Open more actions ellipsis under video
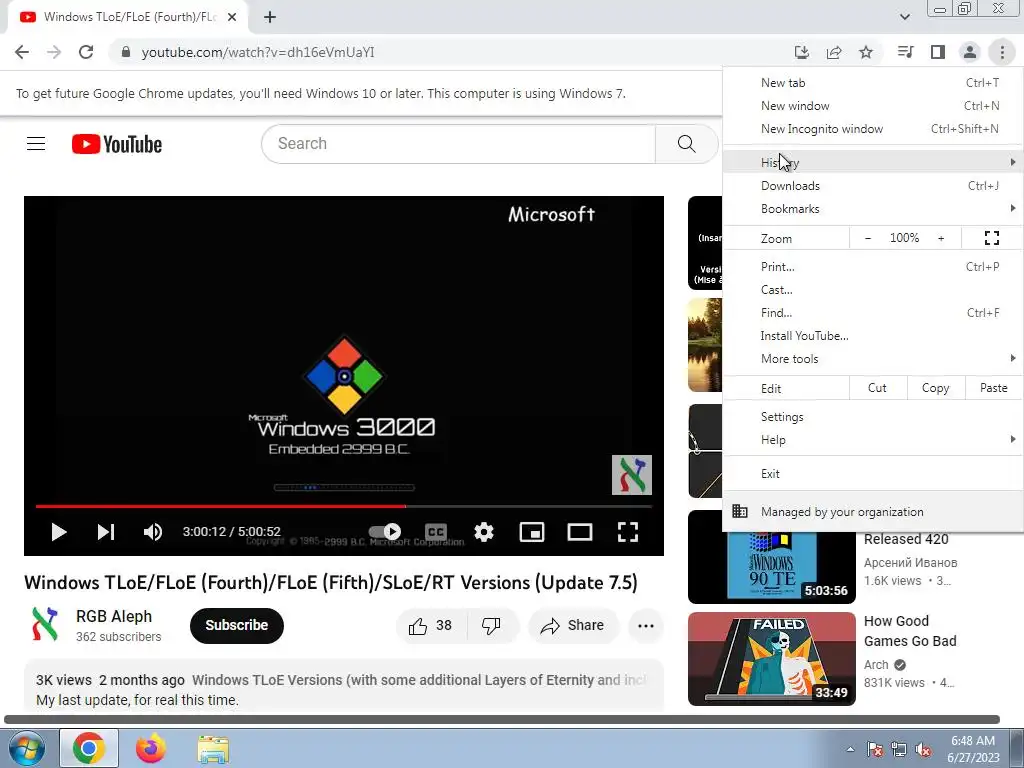 (x=646, y=626)
